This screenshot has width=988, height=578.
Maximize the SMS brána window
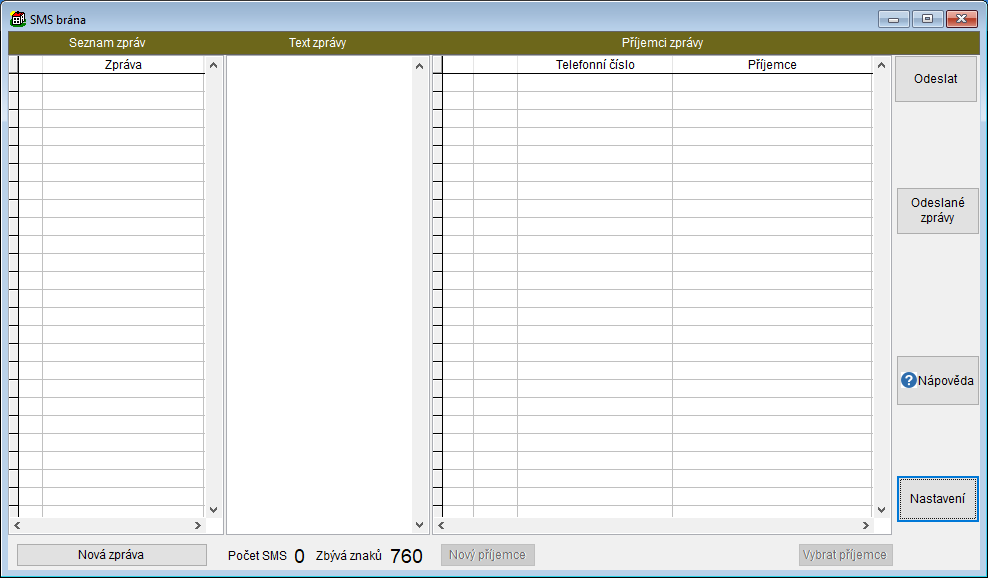click(927, 19)
